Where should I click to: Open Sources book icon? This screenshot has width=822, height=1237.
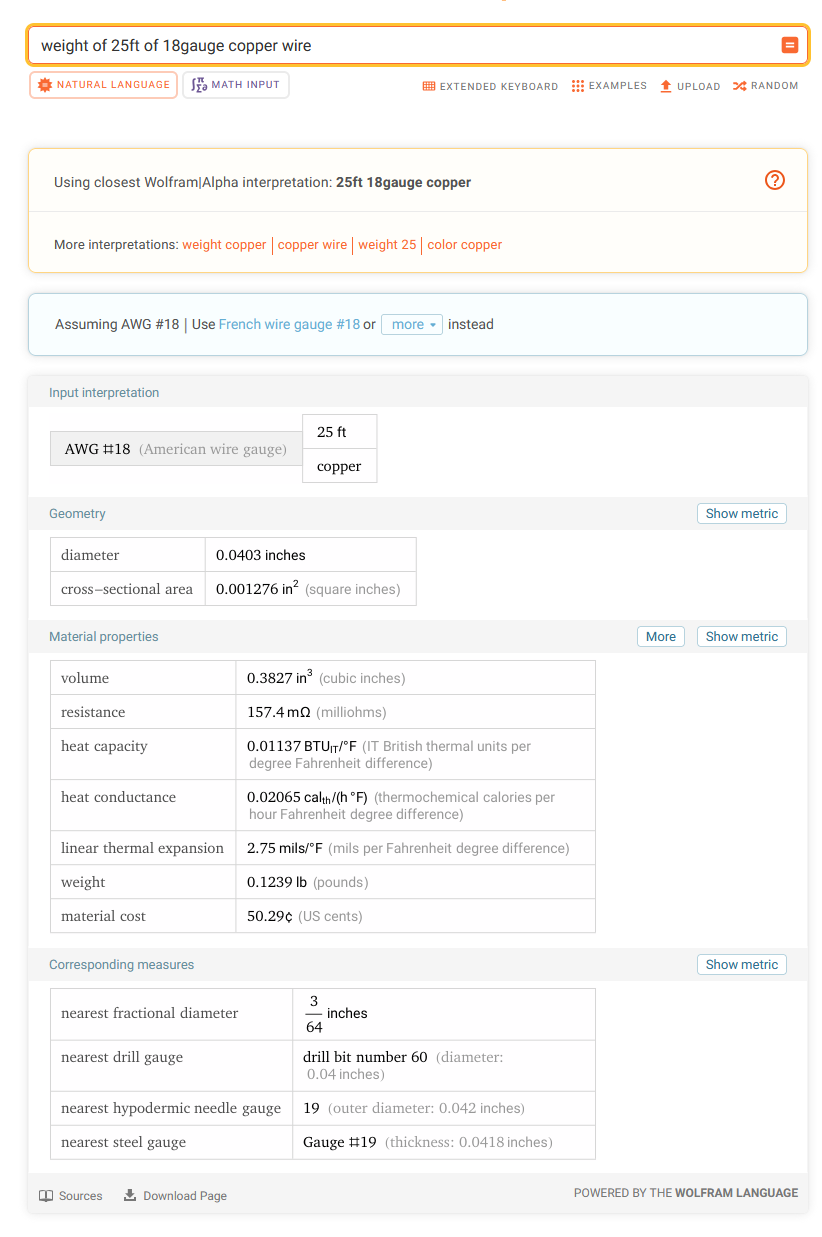click(x=46, y=1196)
